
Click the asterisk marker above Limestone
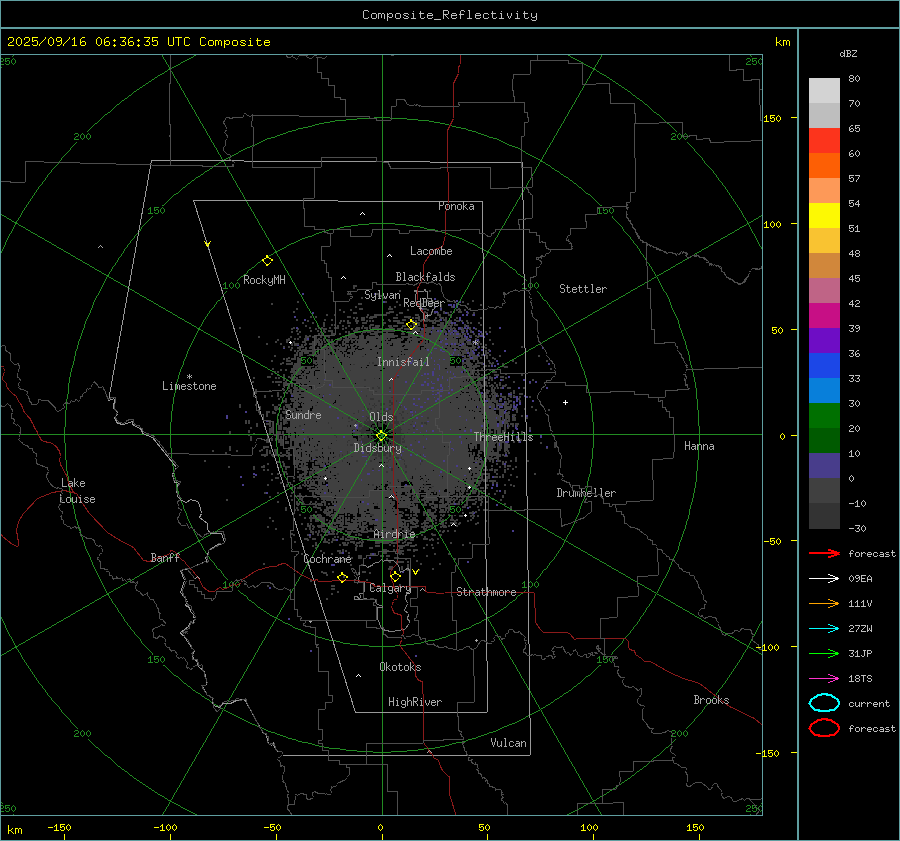point(189,377)
